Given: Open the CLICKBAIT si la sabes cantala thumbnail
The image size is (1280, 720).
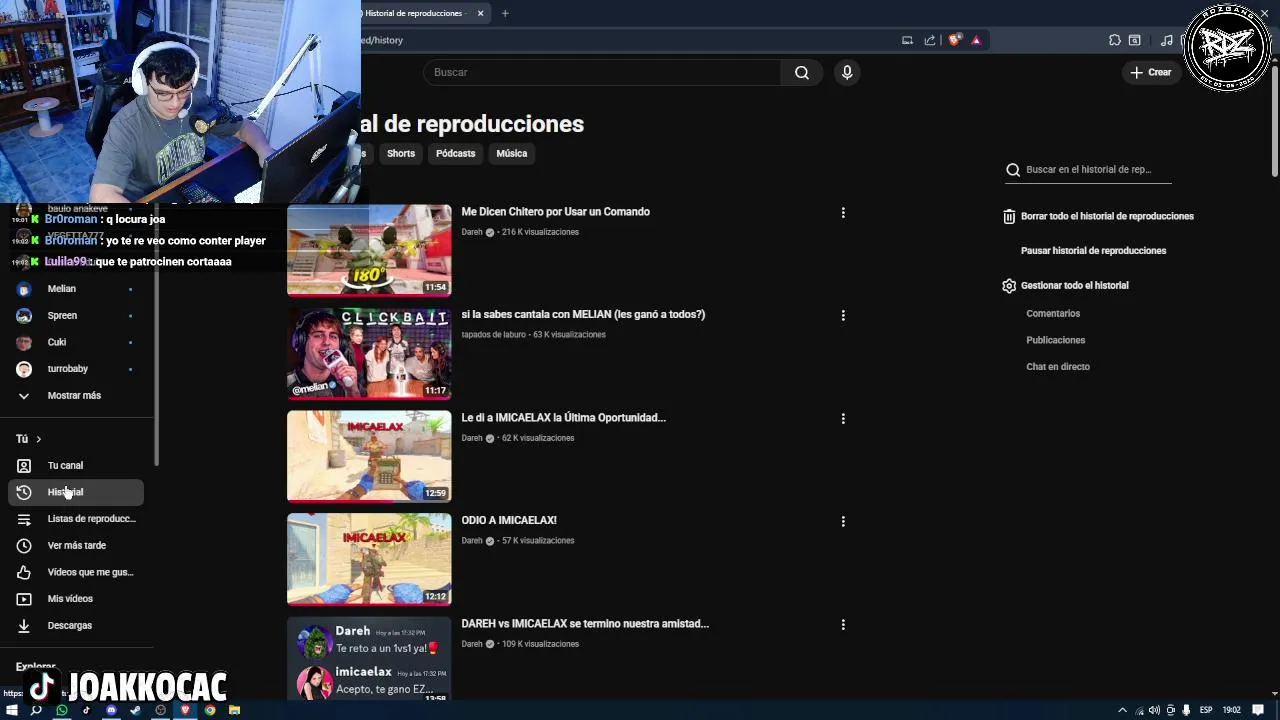Looking at the screenshot, I should (369, 353).
